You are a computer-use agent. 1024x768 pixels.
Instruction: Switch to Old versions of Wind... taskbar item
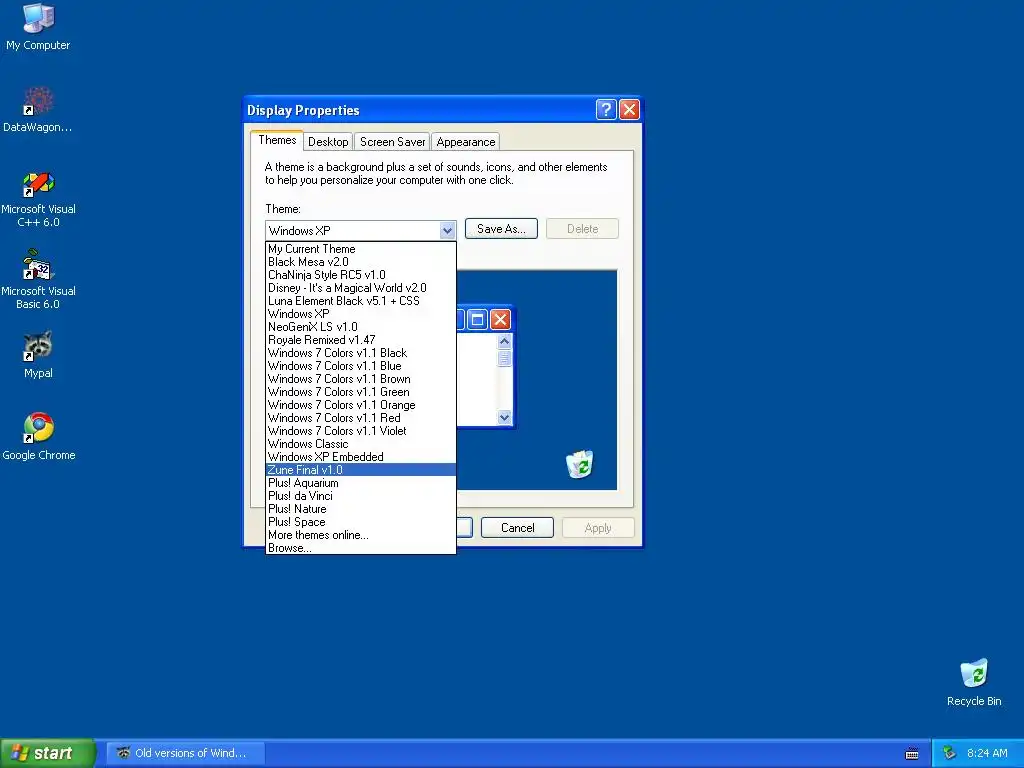tap(185, 753)
